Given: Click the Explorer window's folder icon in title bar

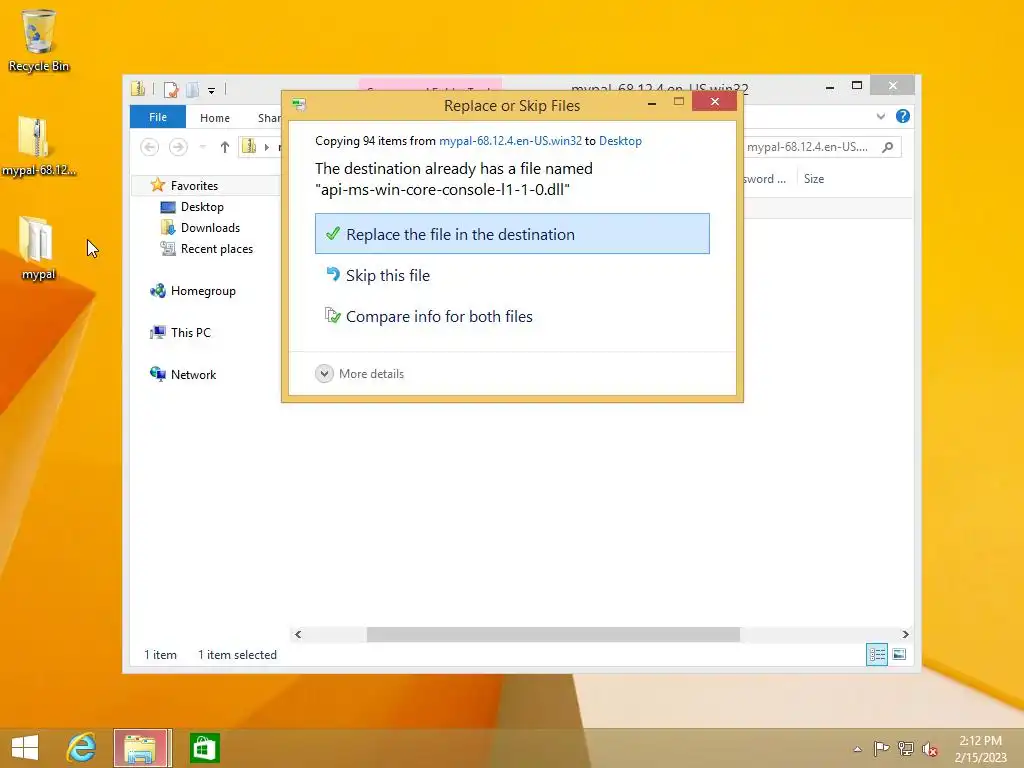Looking at the screenshot, I should [x=138, y=89].
